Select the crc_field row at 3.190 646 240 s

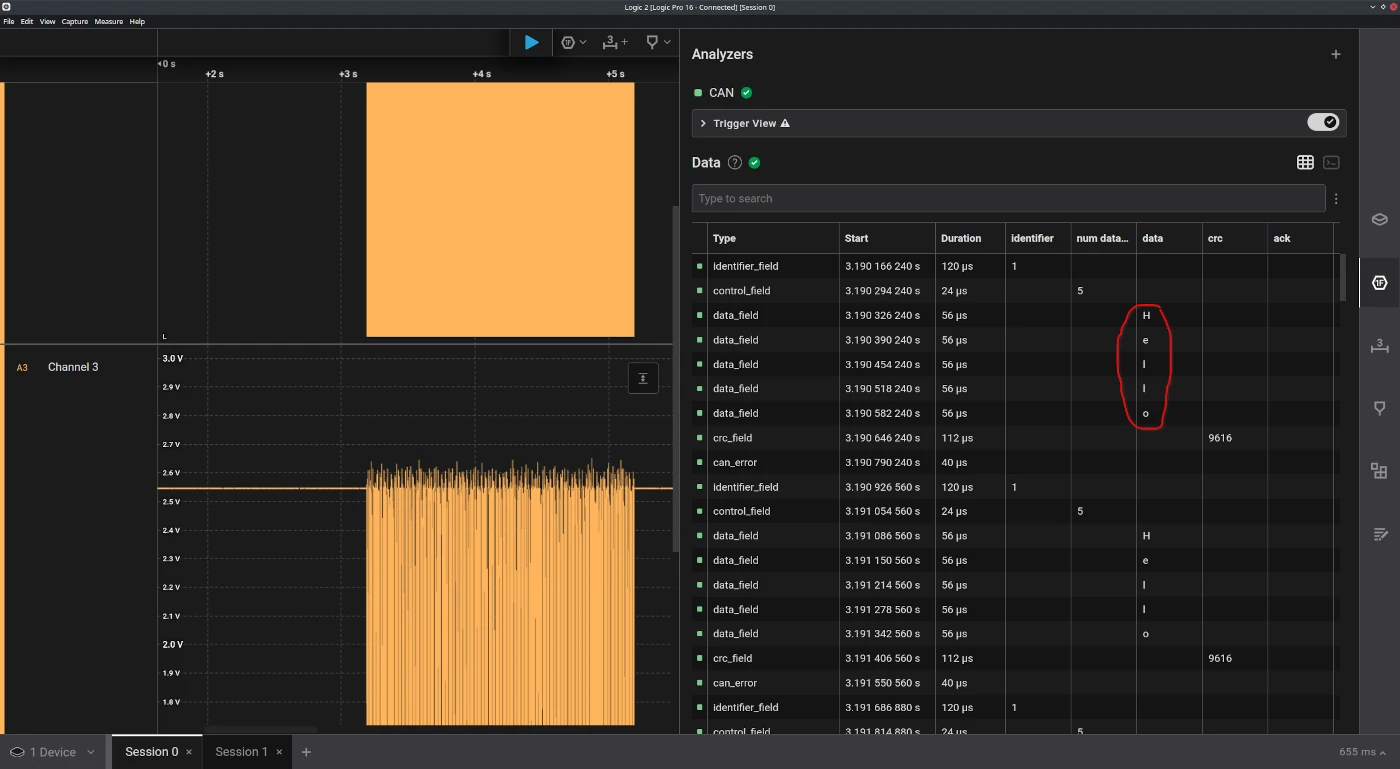click(x=1013, y=438)
